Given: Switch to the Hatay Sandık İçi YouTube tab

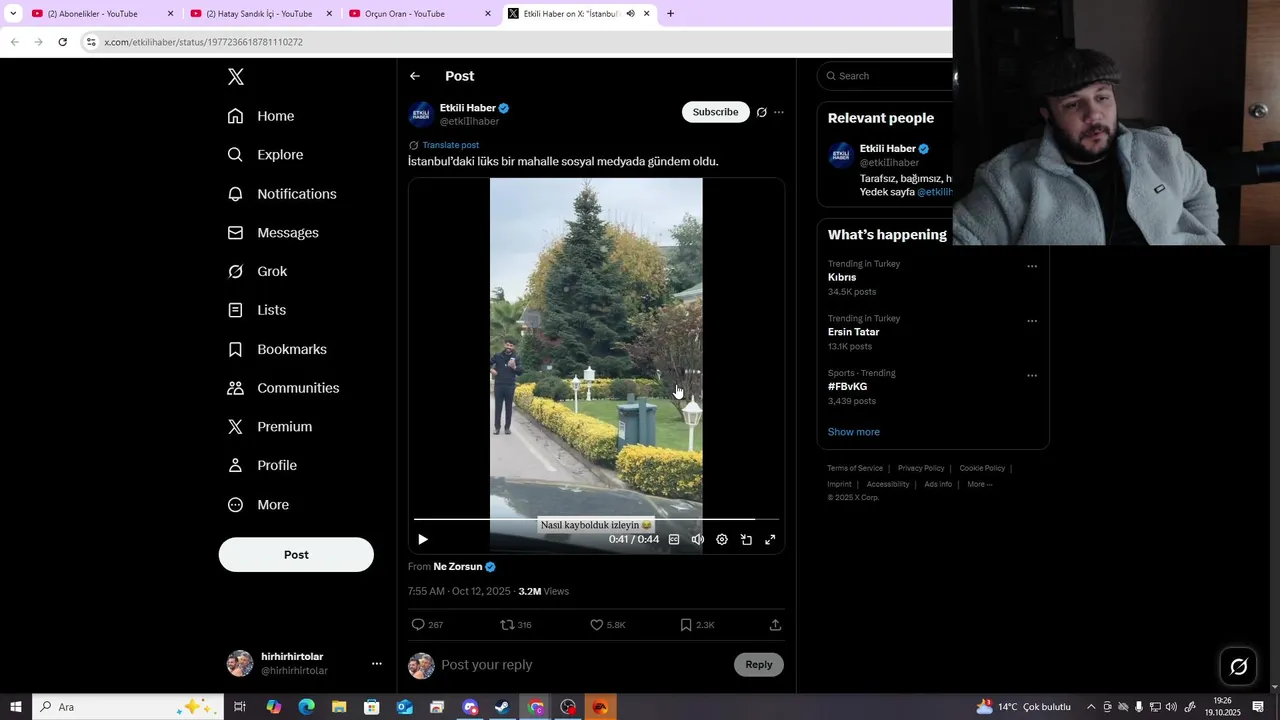Looking at the screenshot, I should point(259,14).
